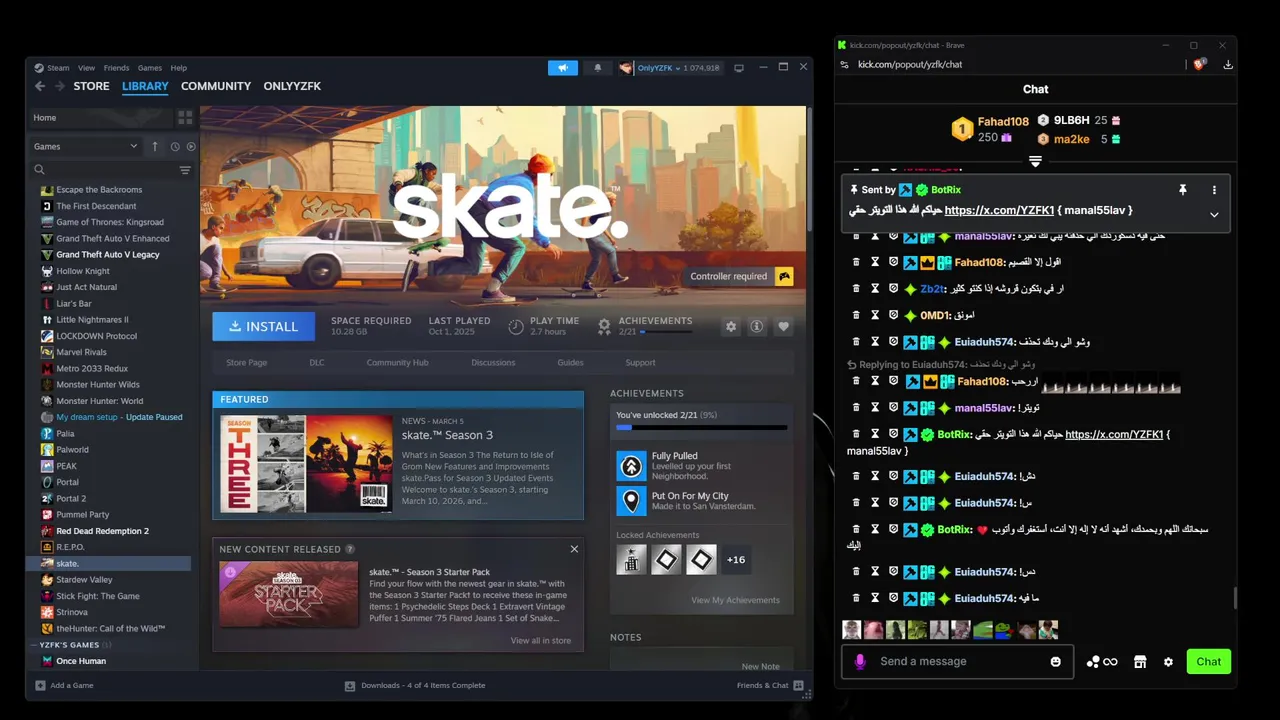Open skate. Community Hub tab
This screenshot has height=720, width=1280.
[397, 363]
